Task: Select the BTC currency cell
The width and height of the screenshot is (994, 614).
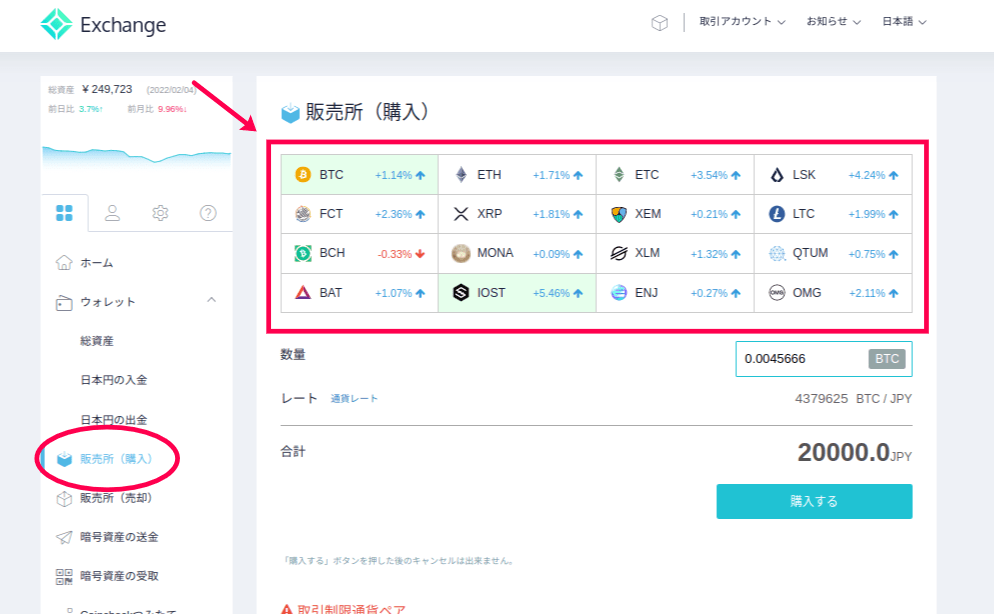Action: [x=359, y=175]
